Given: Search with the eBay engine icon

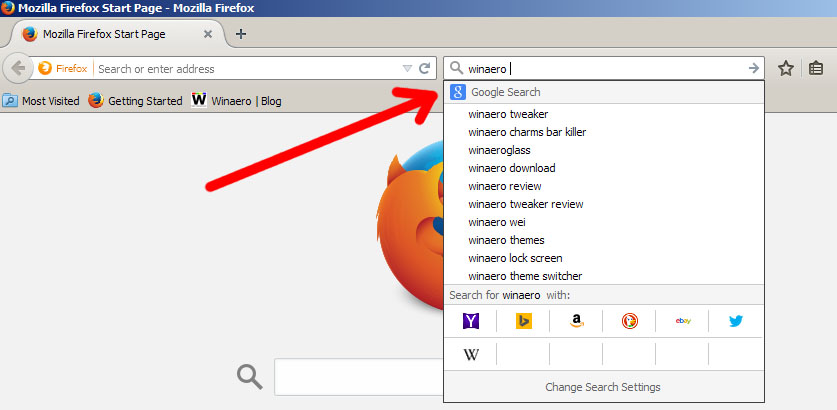Looking at the screenshot, I should (683, 321).
